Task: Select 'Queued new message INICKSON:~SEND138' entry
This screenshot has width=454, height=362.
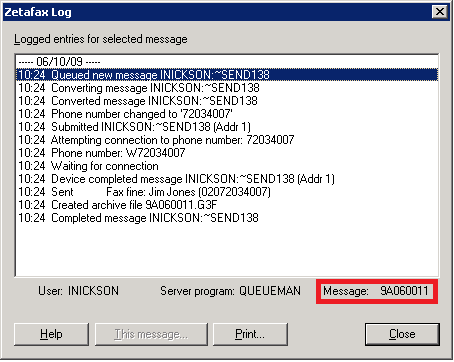Action: [227, 75]
